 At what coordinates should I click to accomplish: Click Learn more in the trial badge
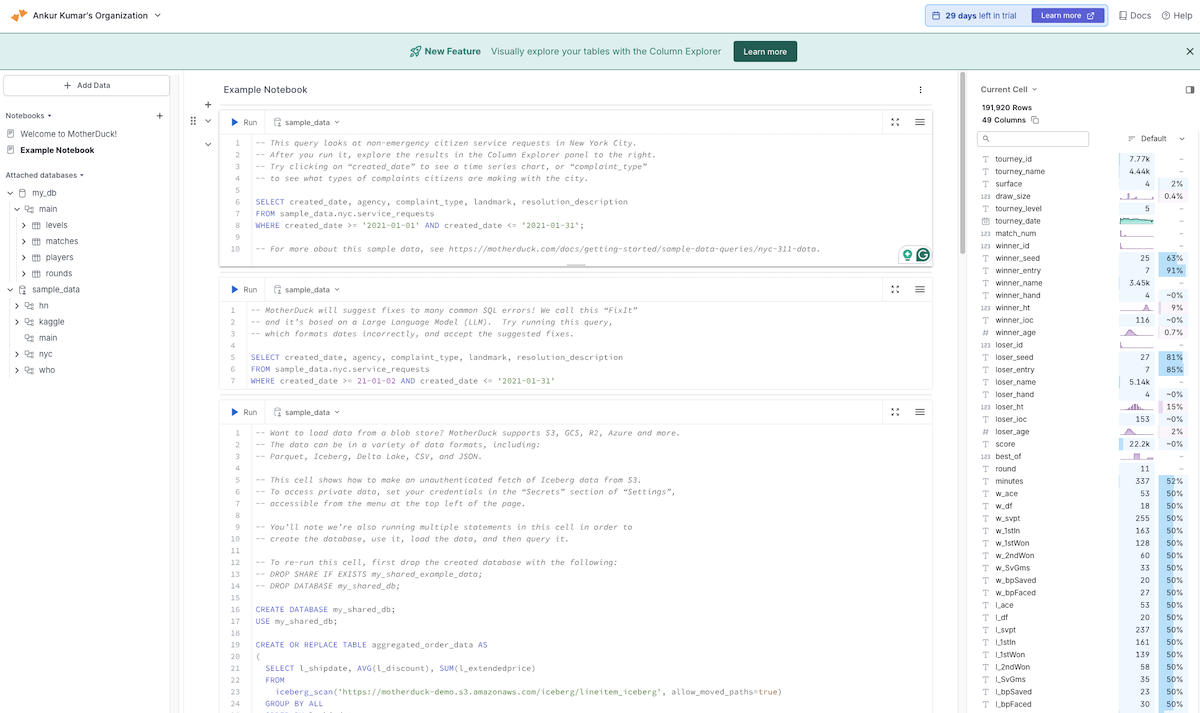pos(1067,16)
